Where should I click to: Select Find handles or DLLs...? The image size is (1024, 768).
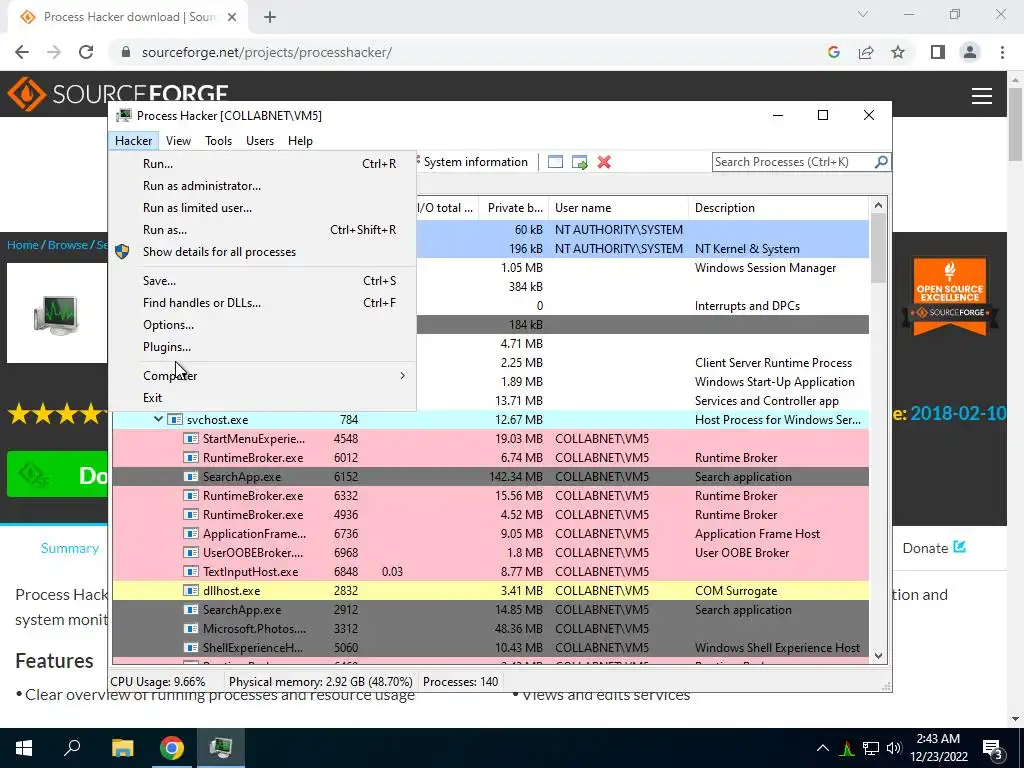[263, 302]
